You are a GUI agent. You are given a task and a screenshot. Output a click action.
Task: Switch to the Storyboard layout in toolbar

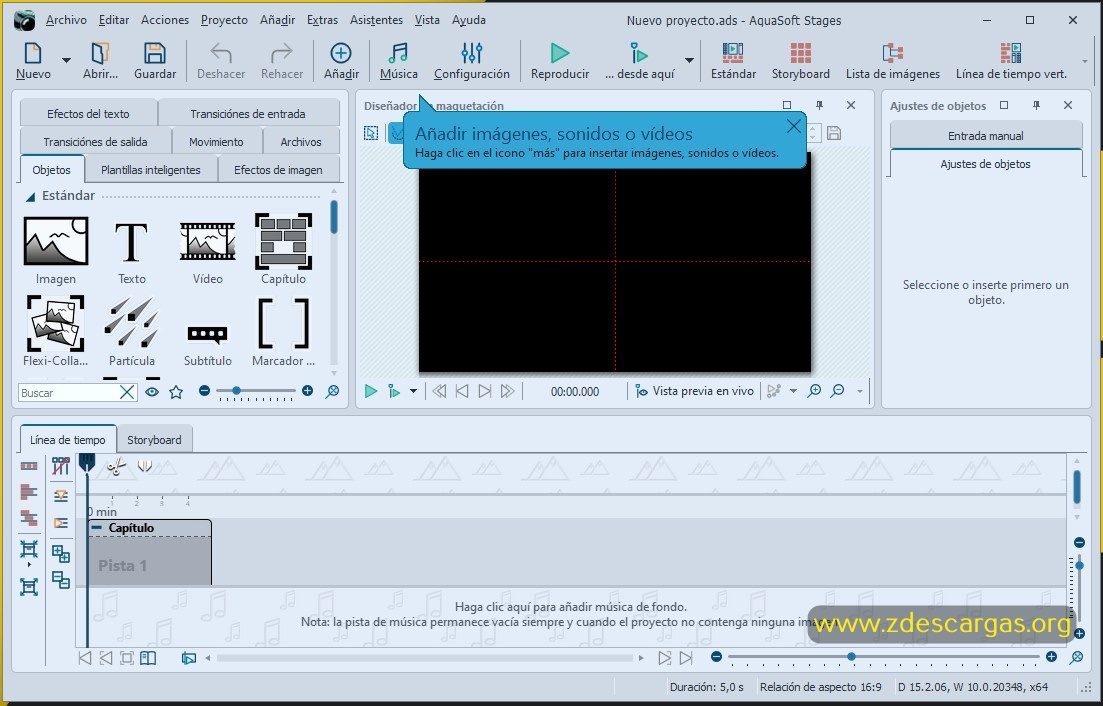(801, 61)
